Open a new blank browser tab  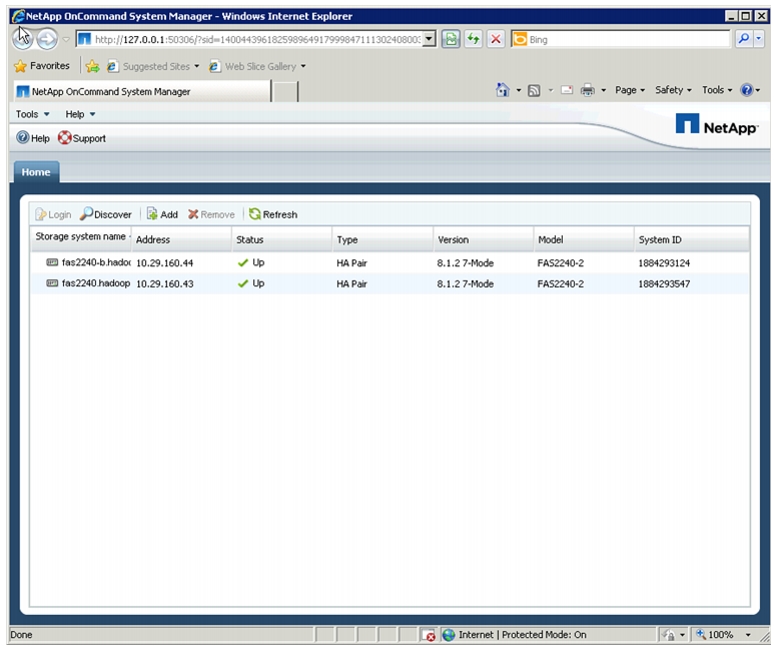tap(285, 92)
